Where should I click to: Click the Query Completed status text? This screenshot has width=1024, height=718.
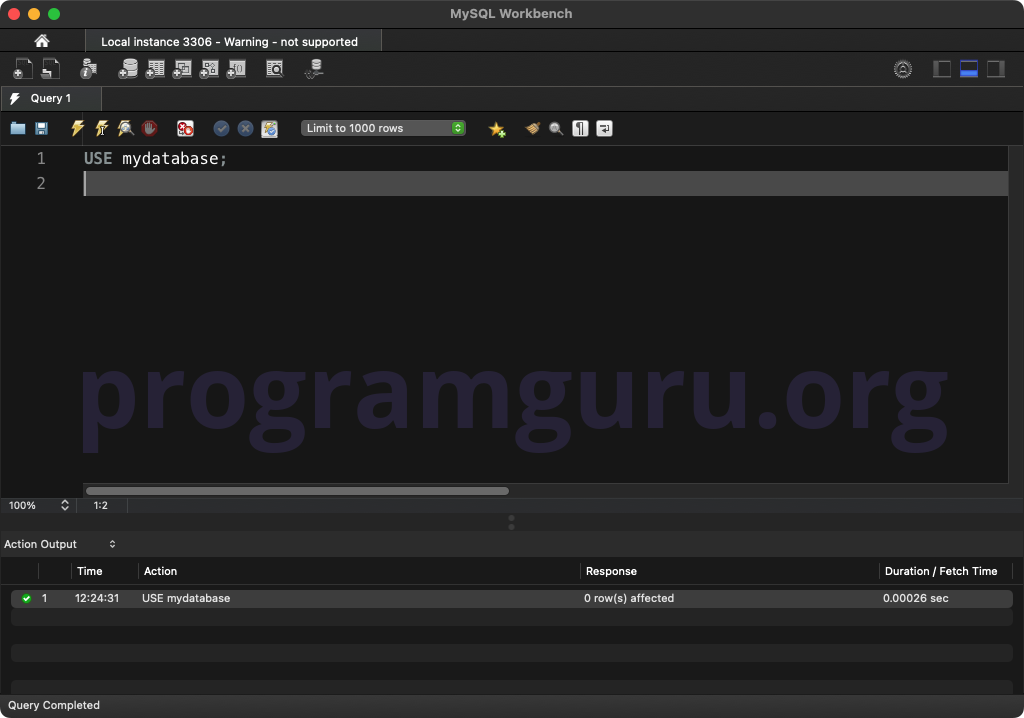54,705
